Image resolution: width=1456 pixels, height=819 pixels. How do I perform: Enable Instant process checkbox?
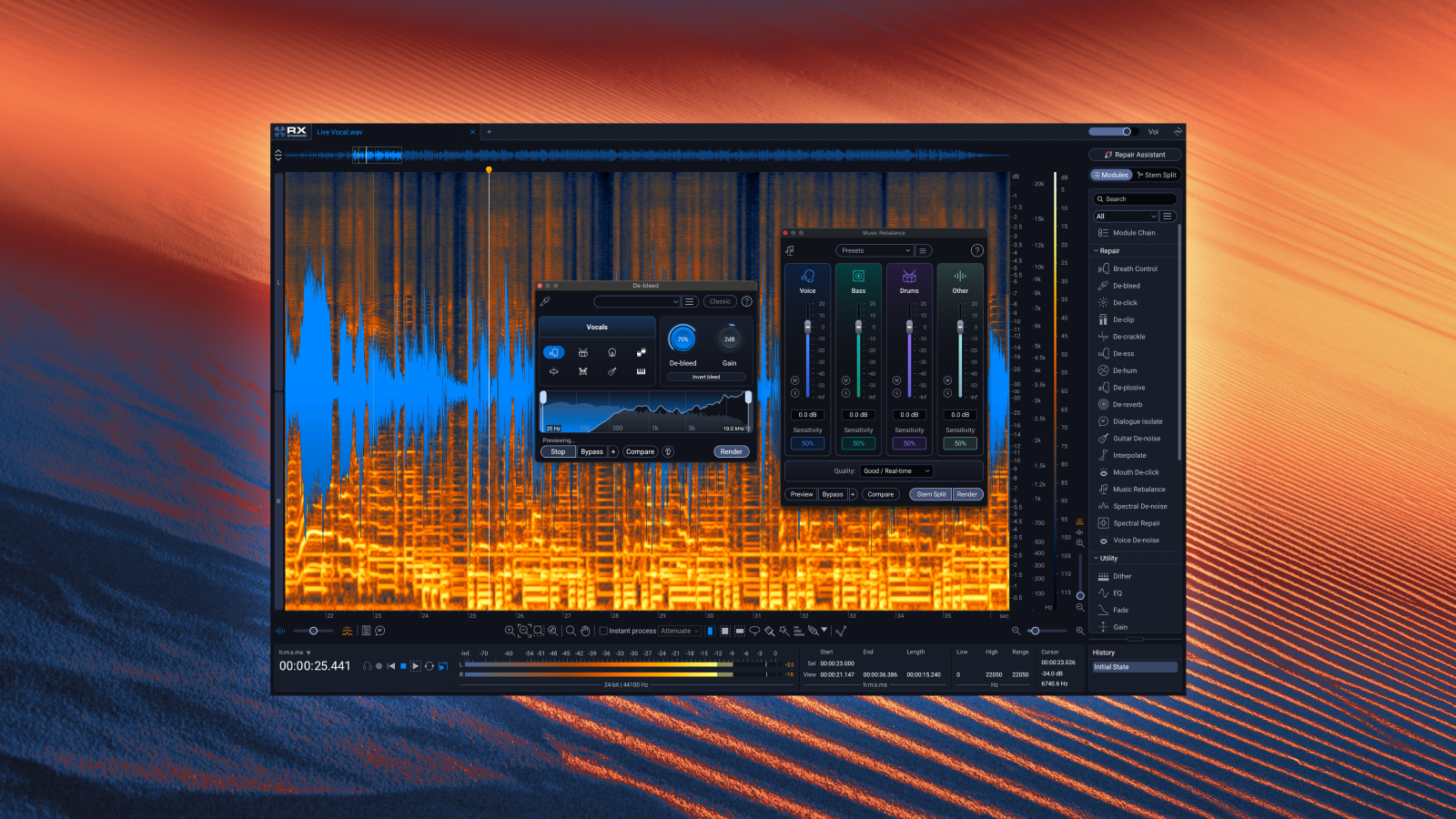(x=603, y=631)
